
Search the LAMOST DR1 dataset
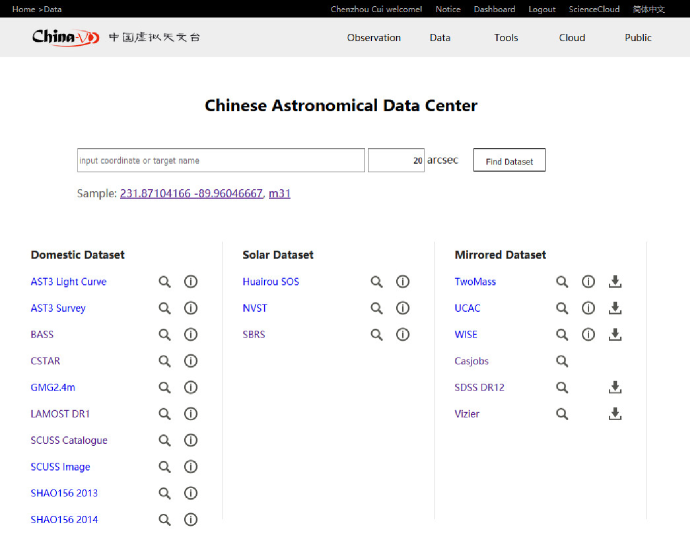tap(165, 414)
